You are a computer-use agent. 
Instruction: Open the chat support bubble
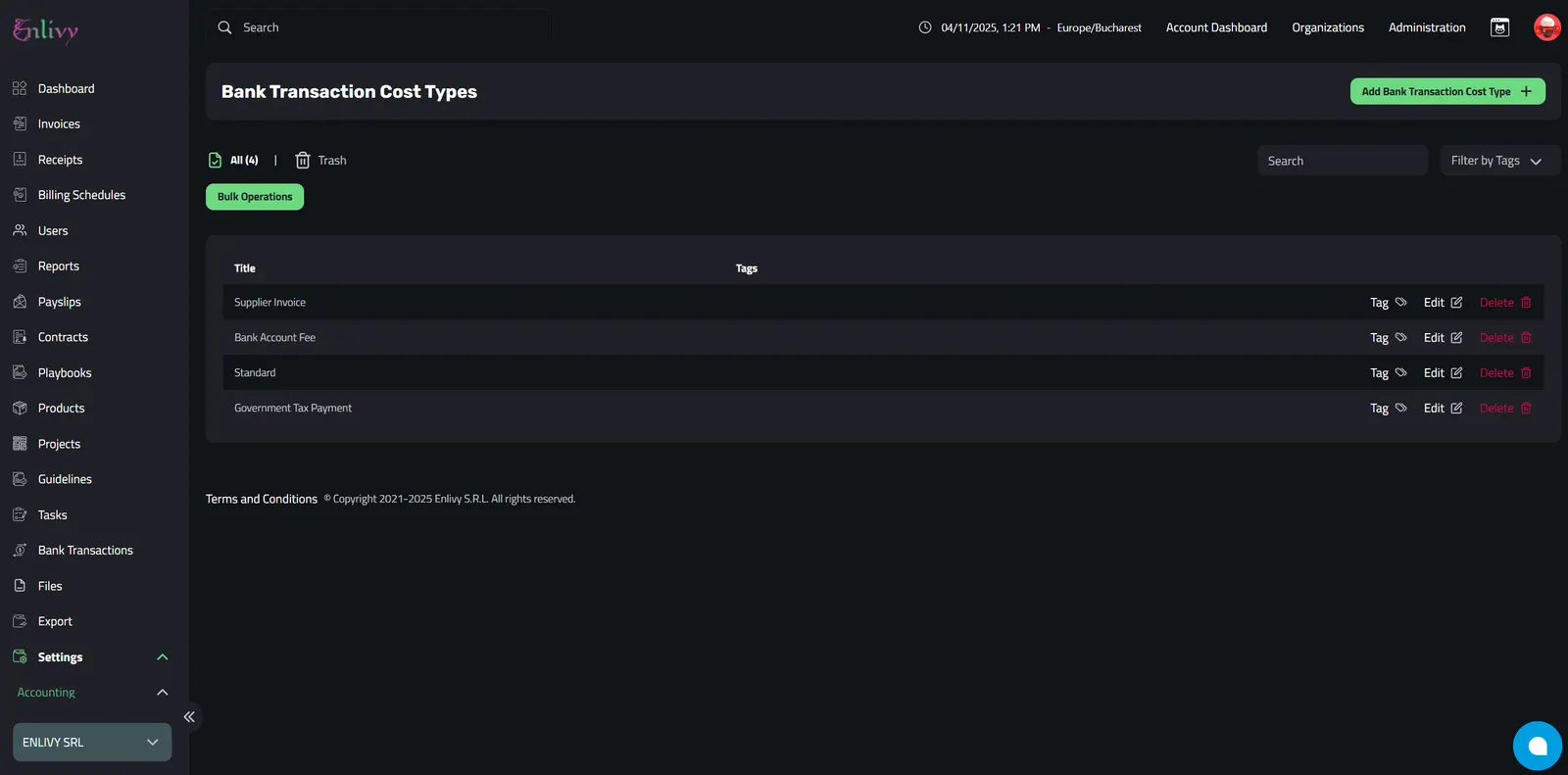click(1538, 746)
